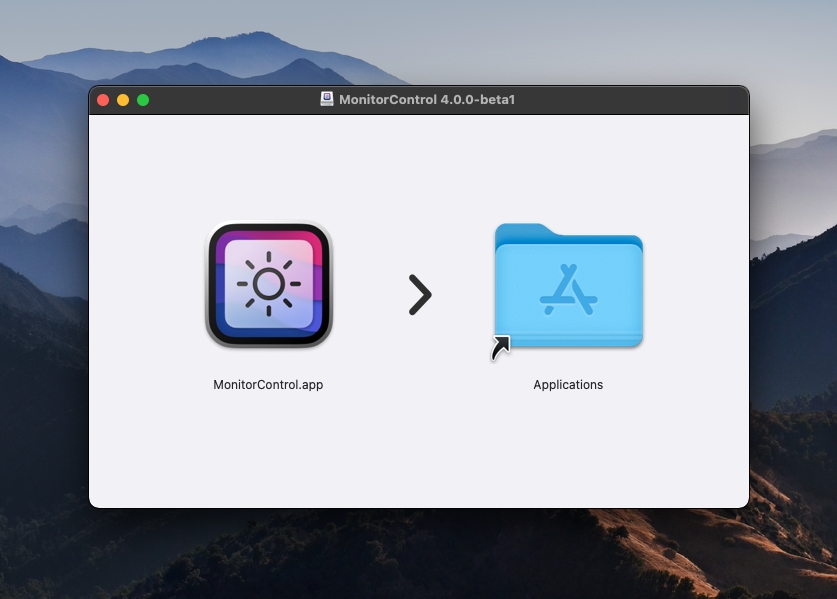Image resolution: width=837 pixels, height=599 pixels.
Task: Select the "Applications" folder name label
Action: 568,385
